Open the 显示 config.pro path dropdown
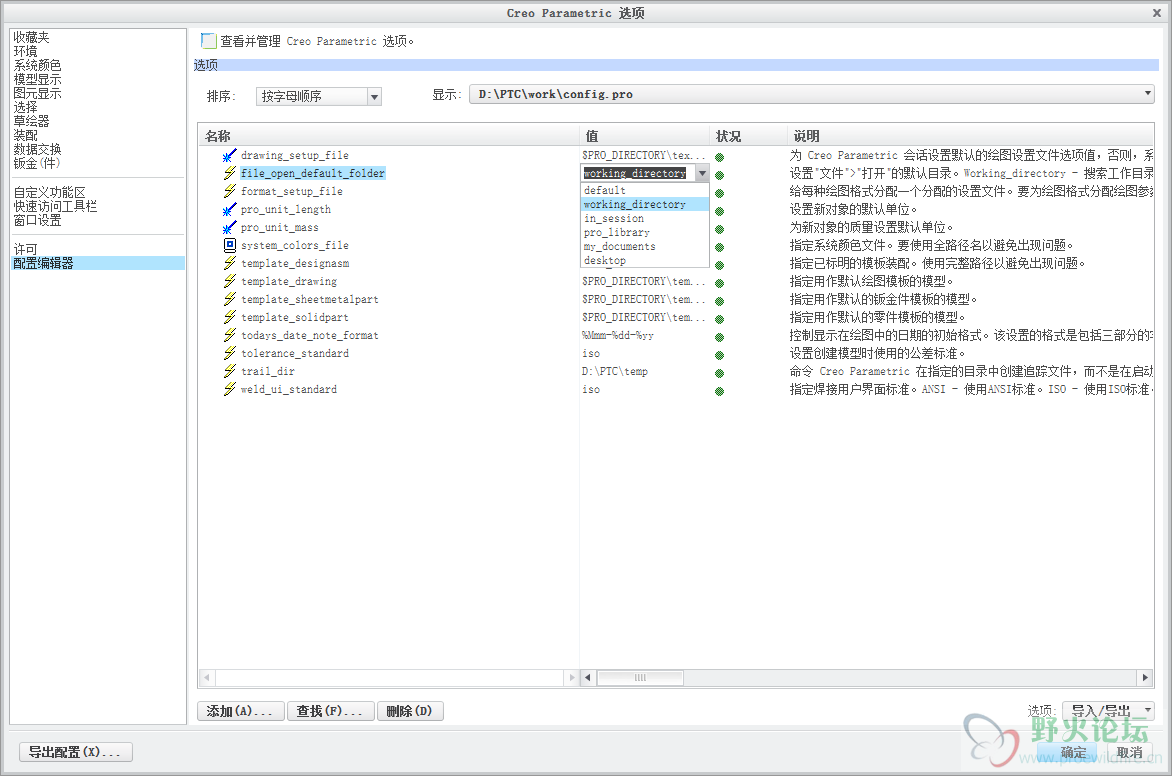Viewport: 1172px width, 776px height. (812, 94)
